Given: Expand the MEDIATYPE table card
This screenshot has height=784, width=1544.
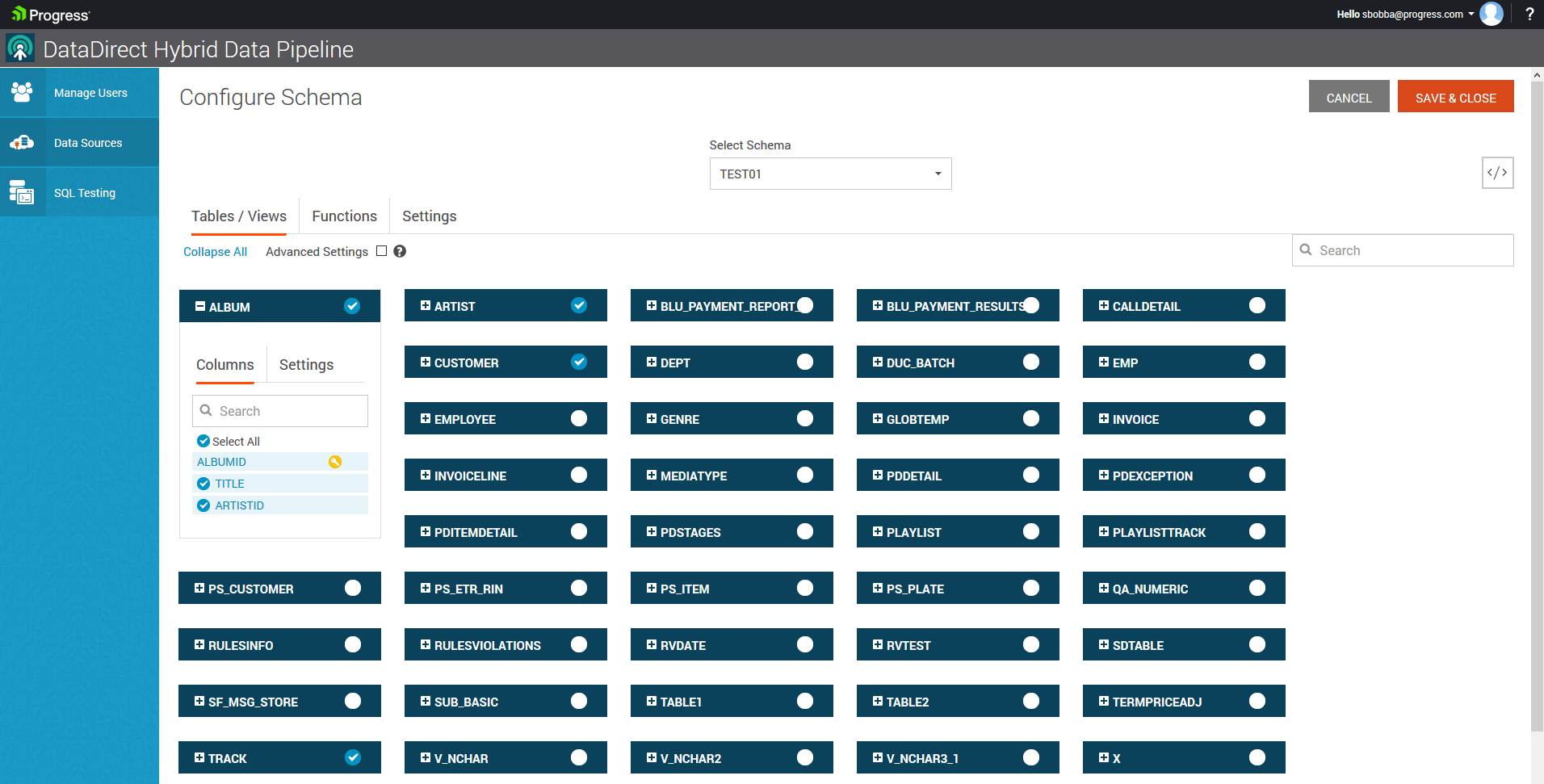Looking at the screenshot, I should tap(652, 475).
